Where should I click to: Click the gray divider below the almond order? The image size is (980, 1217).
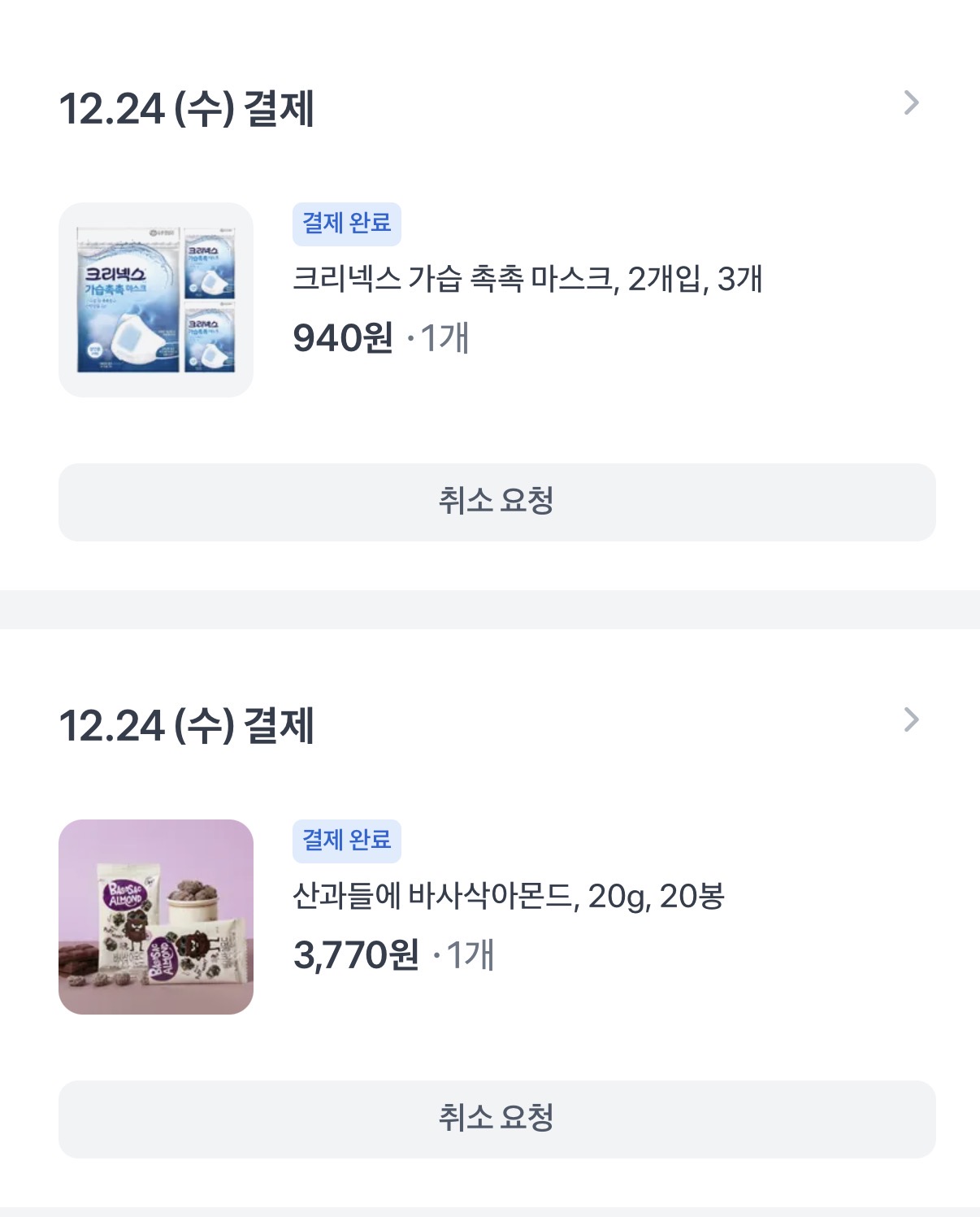click(490, 1212)
